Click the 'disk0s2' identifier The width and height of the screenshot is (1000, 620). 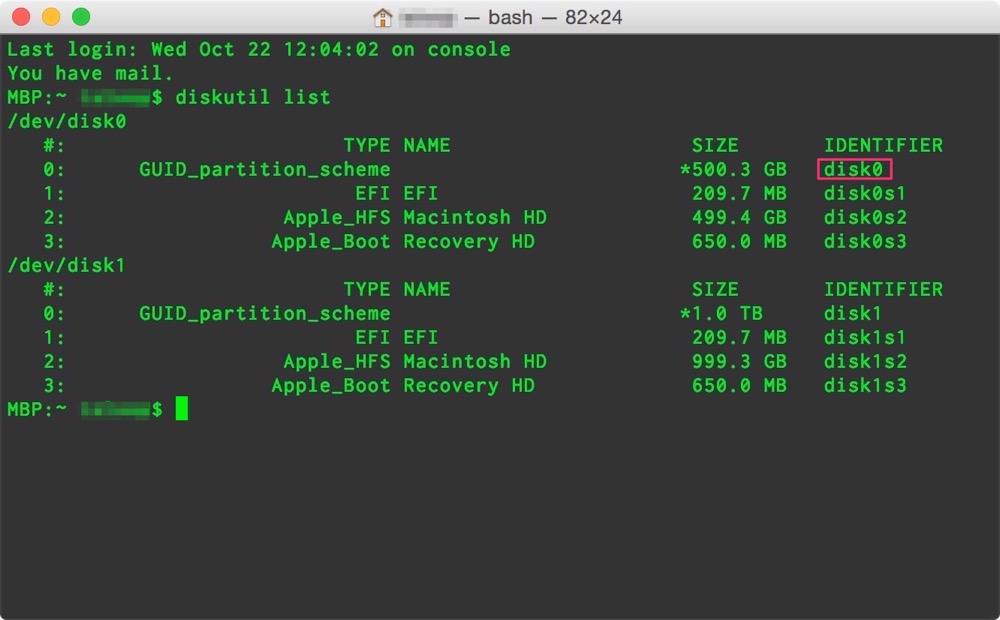865,218
